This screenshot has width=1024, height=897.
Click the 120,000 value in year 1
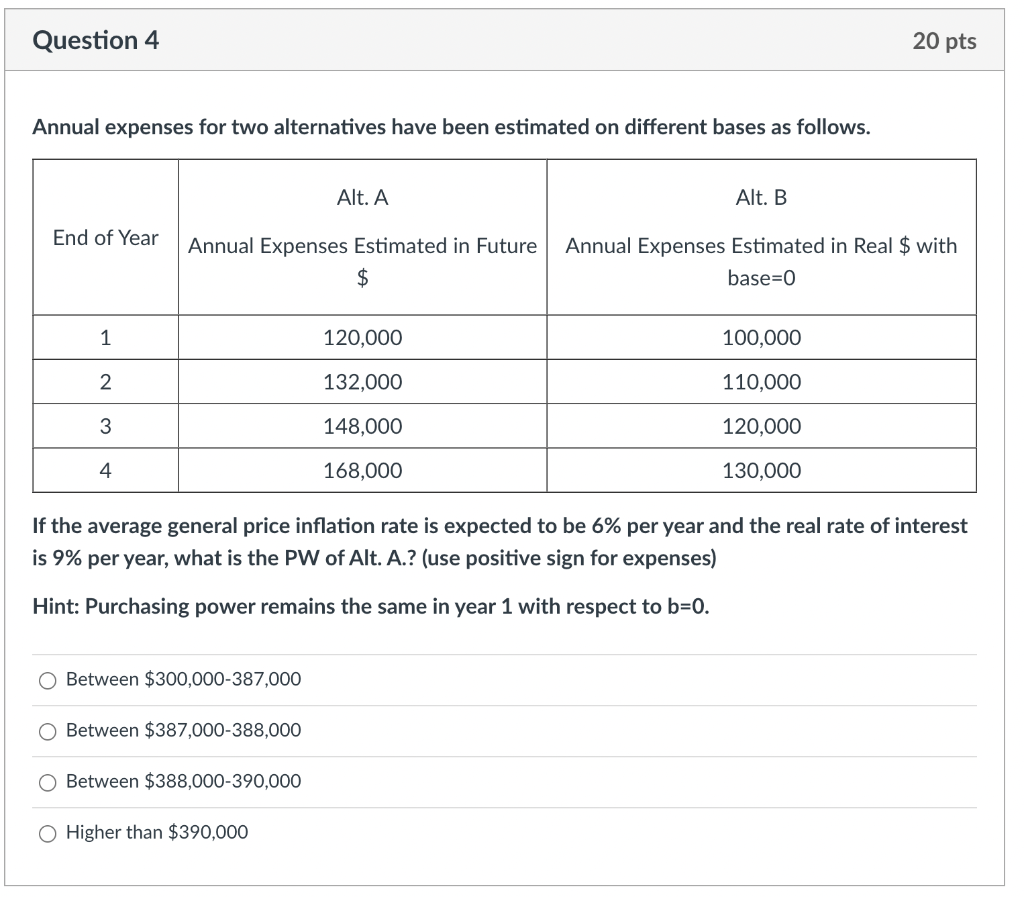pos(362,337)
